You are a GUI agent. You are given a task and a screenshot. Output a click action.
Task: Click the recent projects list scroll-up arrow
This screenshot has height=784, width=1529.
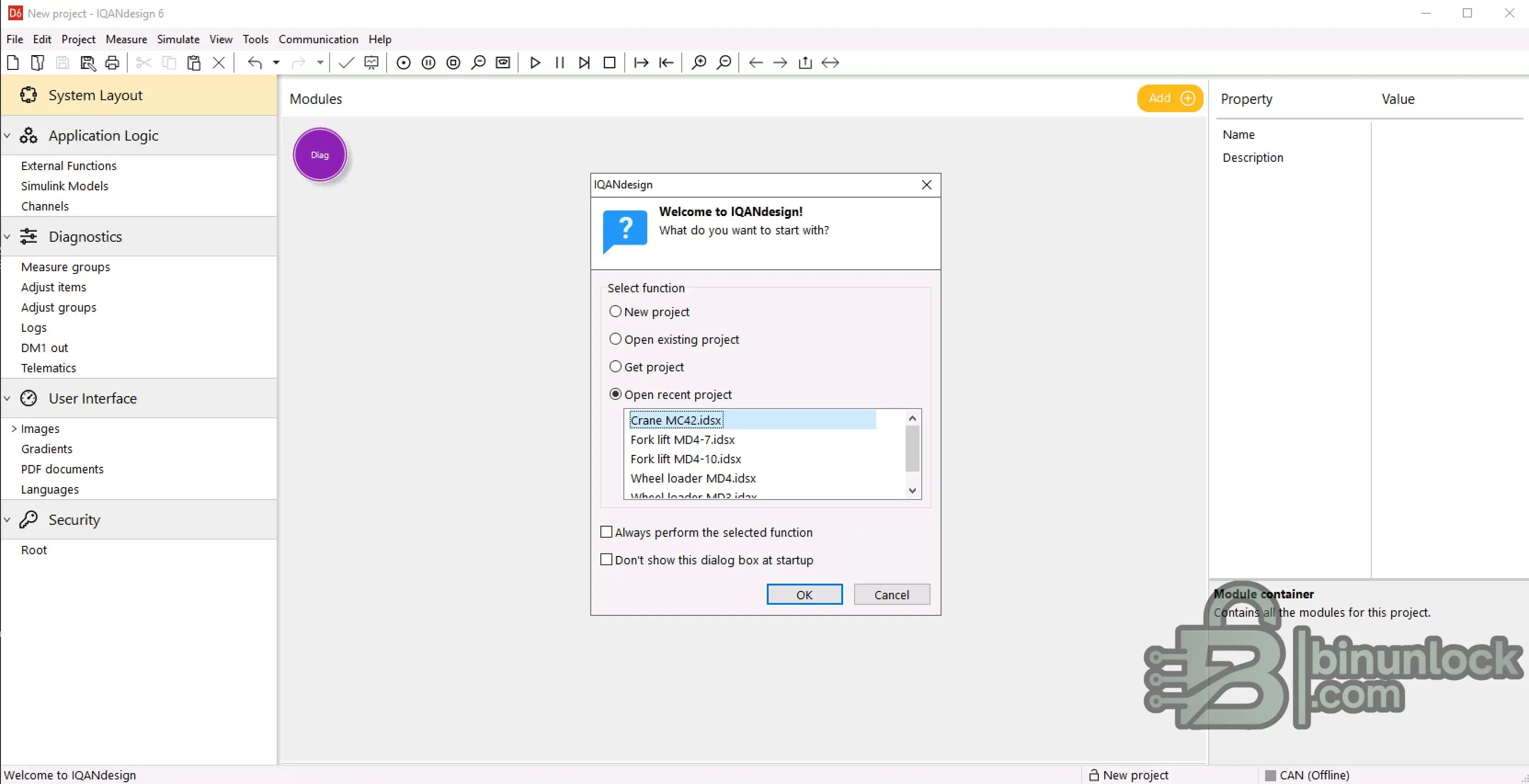coord(913,418)
